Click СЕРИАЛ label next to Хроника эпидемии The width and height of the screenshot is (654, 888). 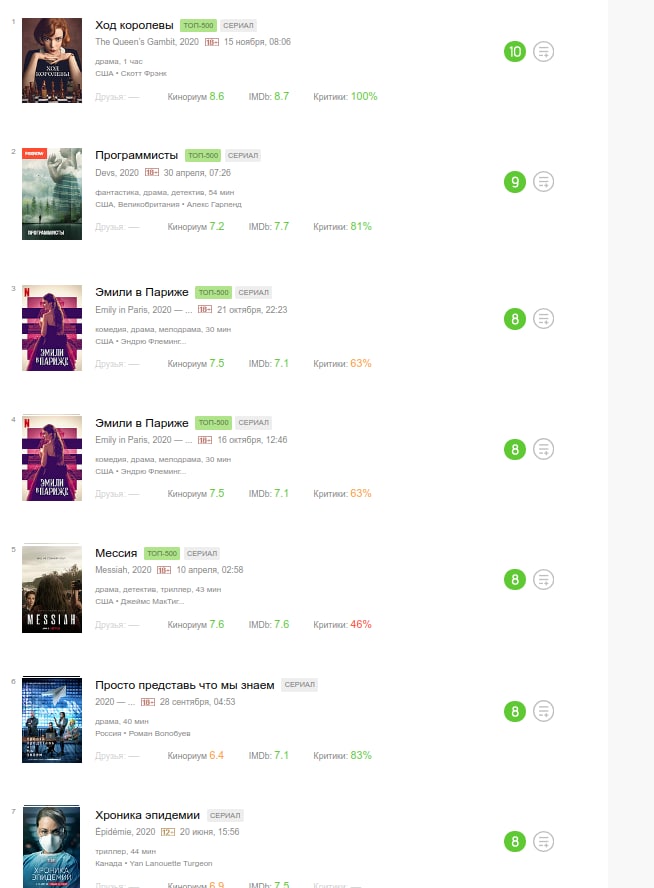click(x=225, y=816)
